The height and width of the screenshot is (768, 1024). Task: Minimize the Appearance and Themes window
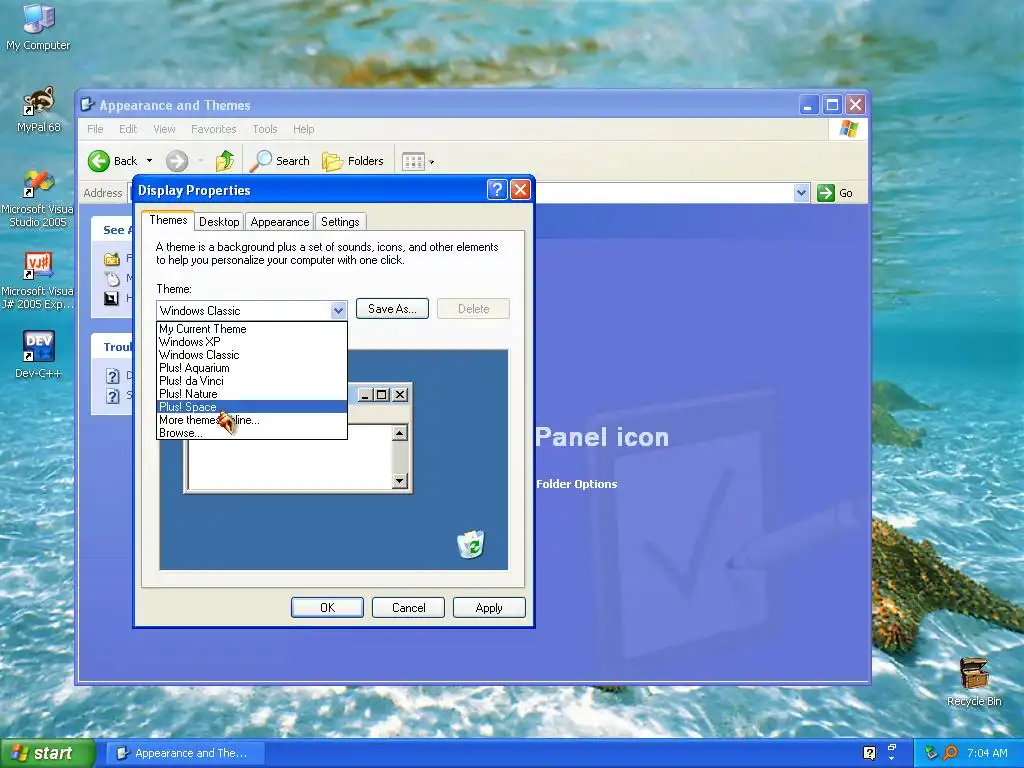pyautogui.click(x=808, y=104)
